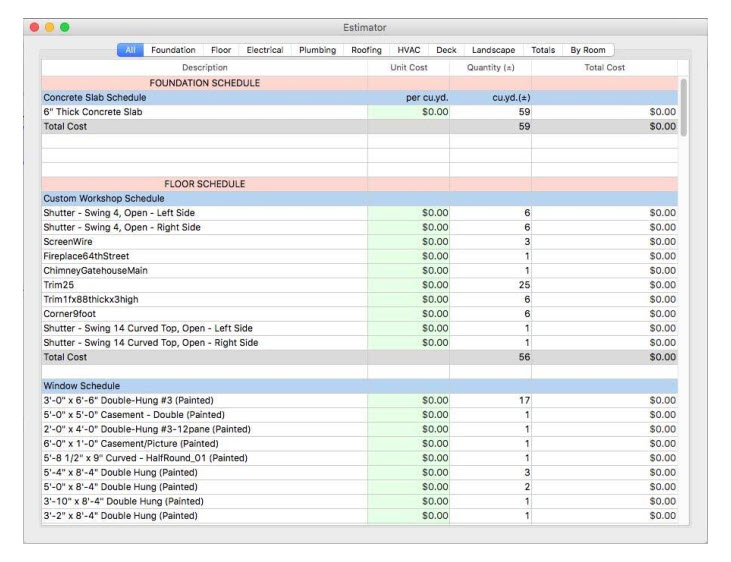The image size is (731, 562).
Task: Click the quantity total 56
Action: click(524, 357)
